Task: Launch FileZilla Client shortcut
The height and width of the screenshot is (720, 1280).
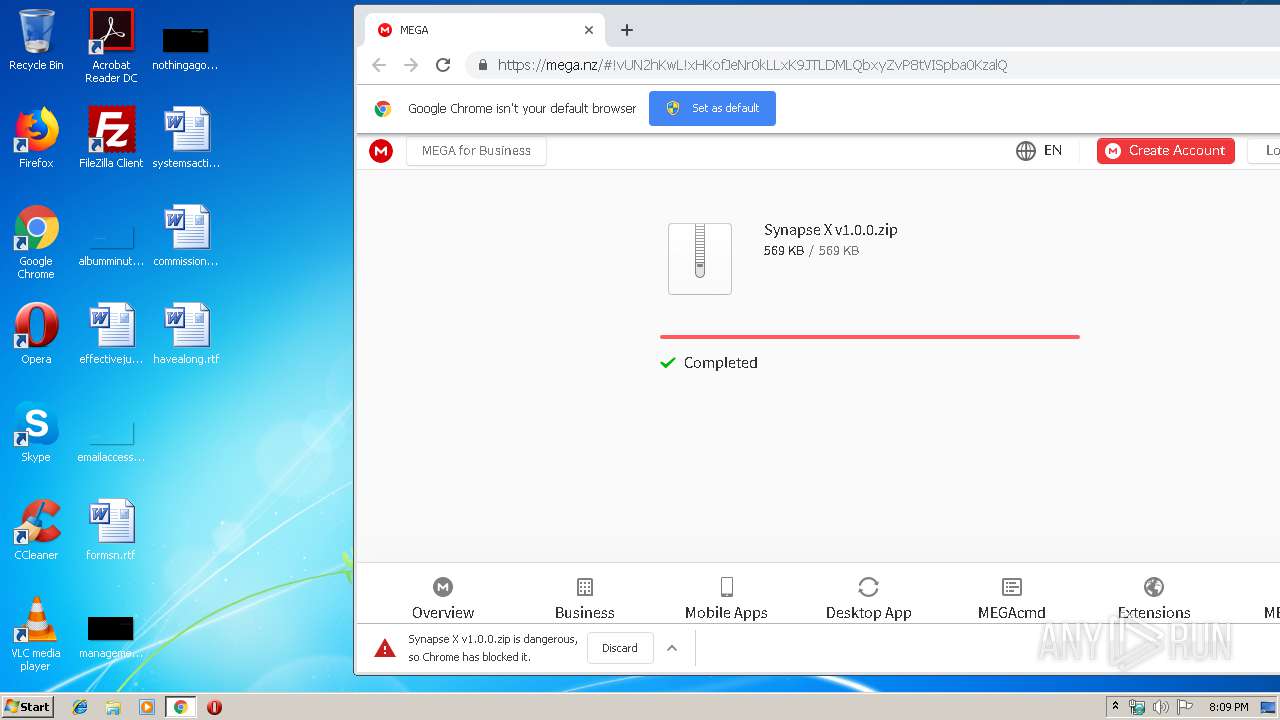Action: pyautogui.click(x=111, y=138)
